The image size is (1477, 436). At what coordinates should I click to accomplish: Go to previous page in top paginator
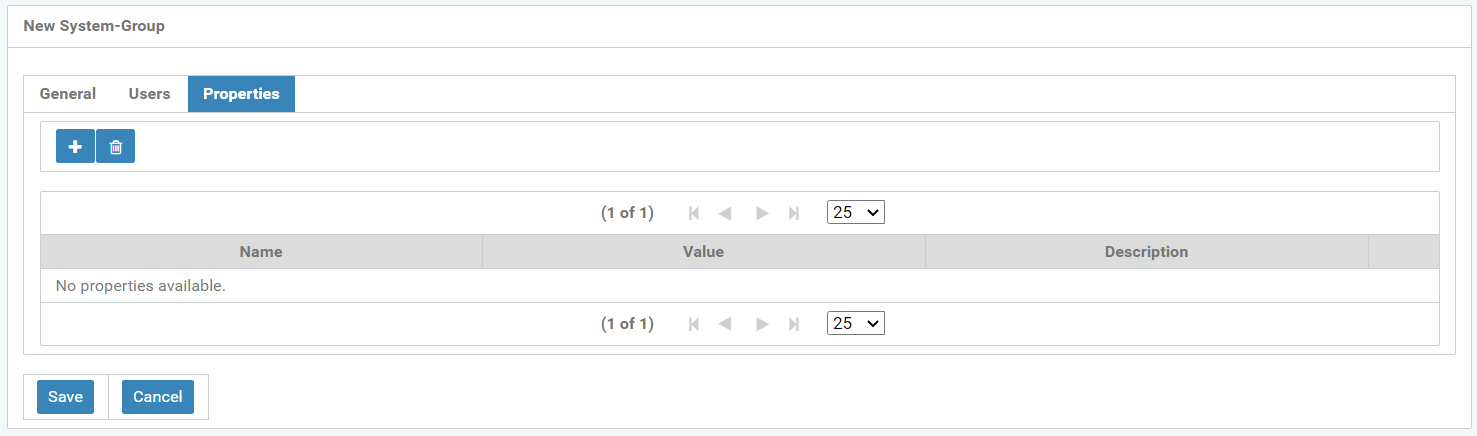pyautogui.click(x=725, y=213)
